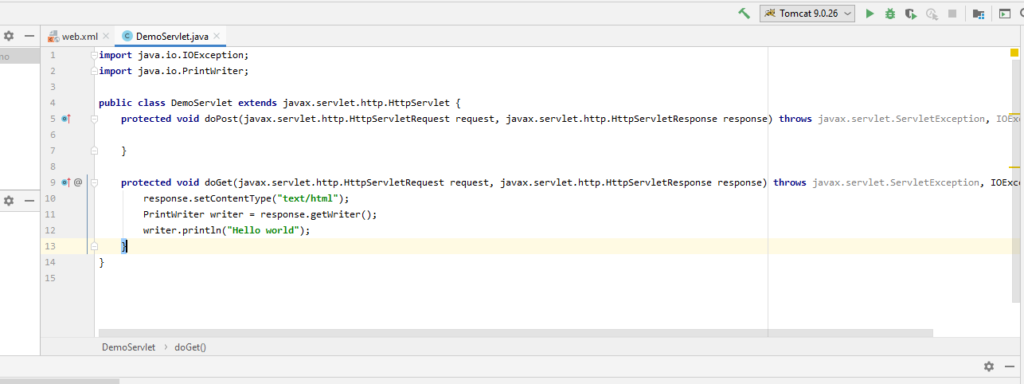Image resolution: width=1024 pixels, height=384 pixels.
Task: Run Tomcat with the green play button
Action: click(869, 14)
